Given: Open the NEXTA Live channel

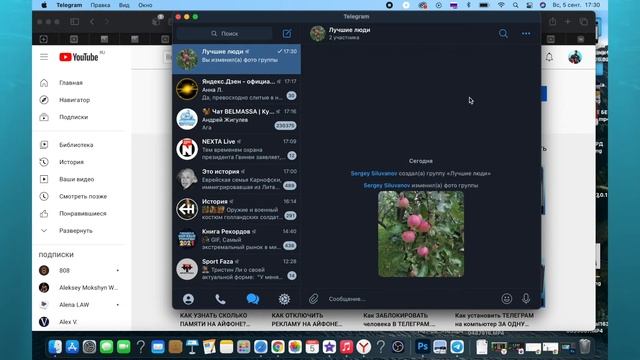Looking at the screenshot, I should [237, 149].
